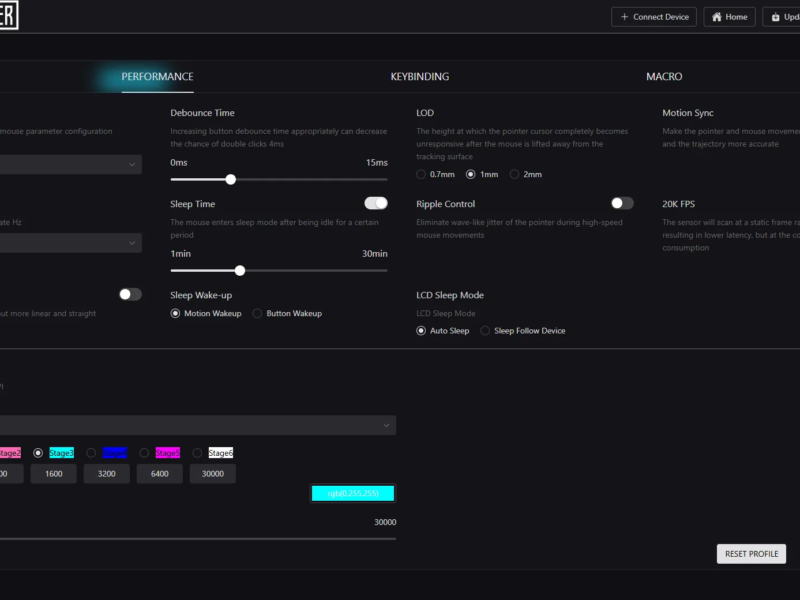Viewport: 800px width, 600px height.
Task: Select Sleep Follow Device option
Action: [485, 331]
